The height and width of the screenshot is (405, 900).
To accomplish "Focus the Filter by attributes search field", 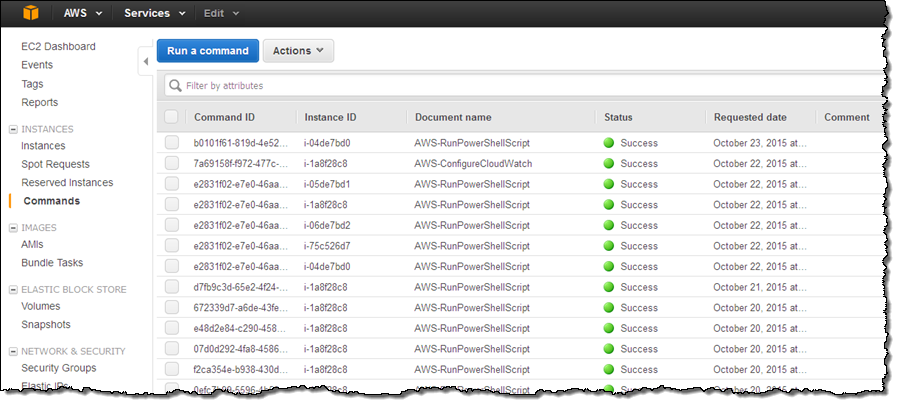I will pyautogui.click(x=520, y=86).
